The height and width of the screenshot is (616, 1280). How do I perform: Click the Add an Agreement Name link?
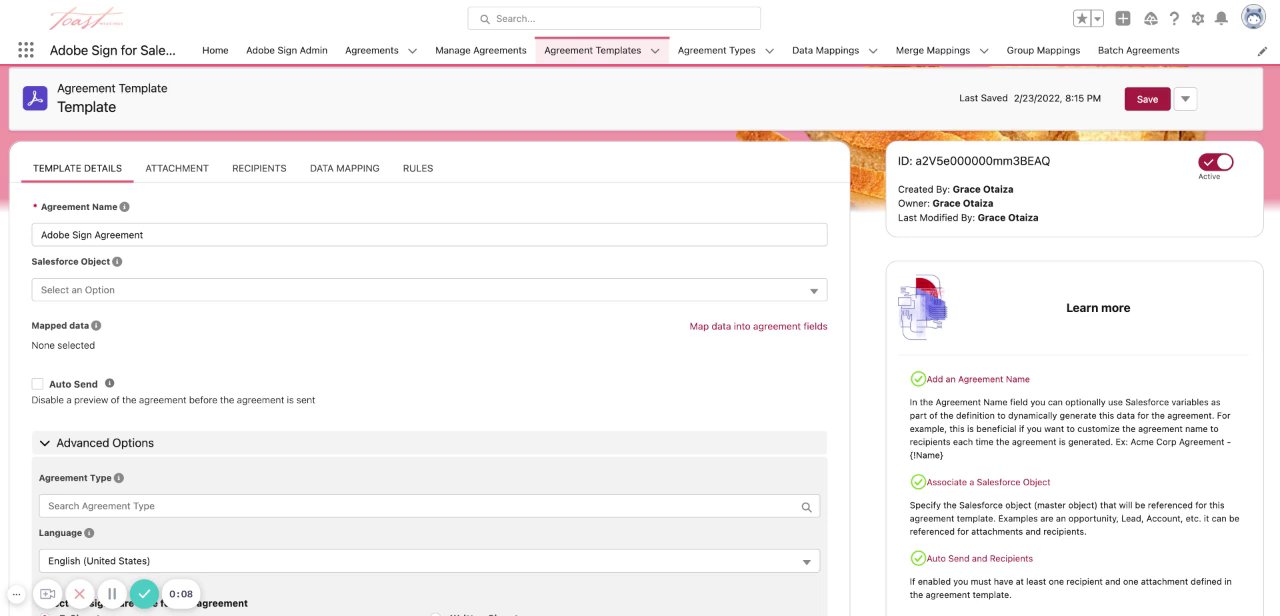point(978,379)
